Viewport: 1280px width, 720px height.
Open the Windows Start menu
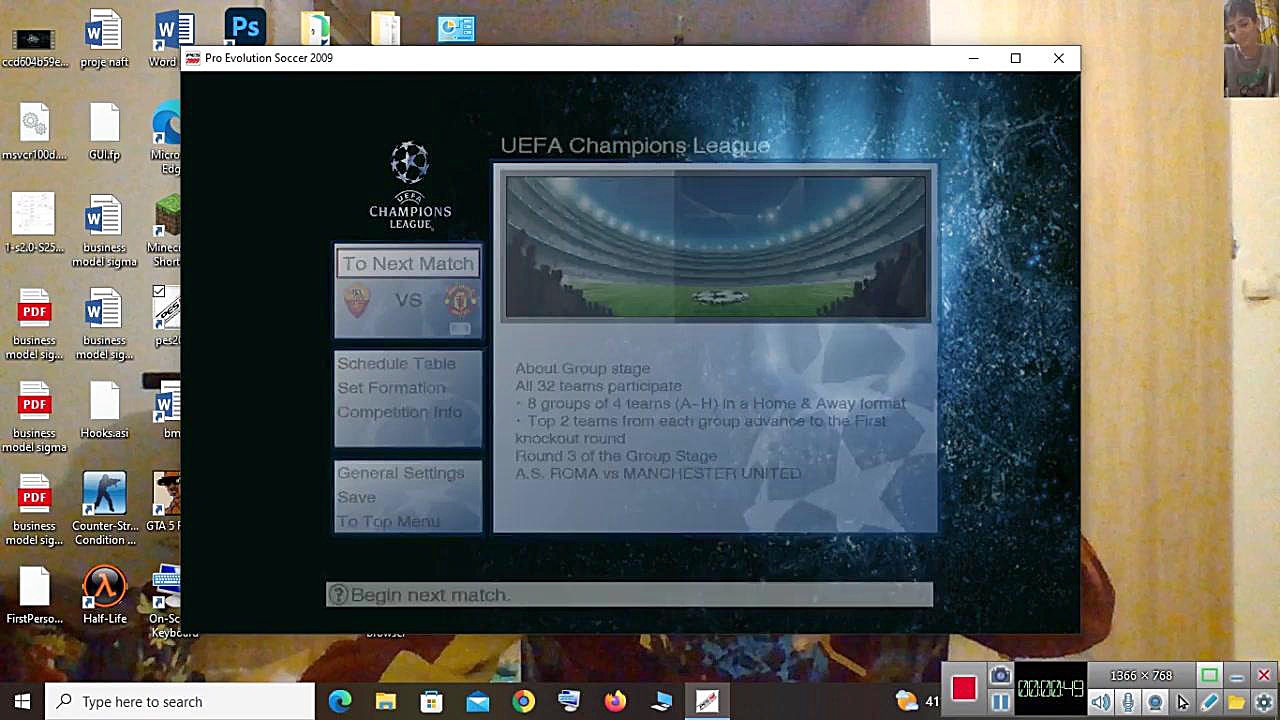[22, 701]
